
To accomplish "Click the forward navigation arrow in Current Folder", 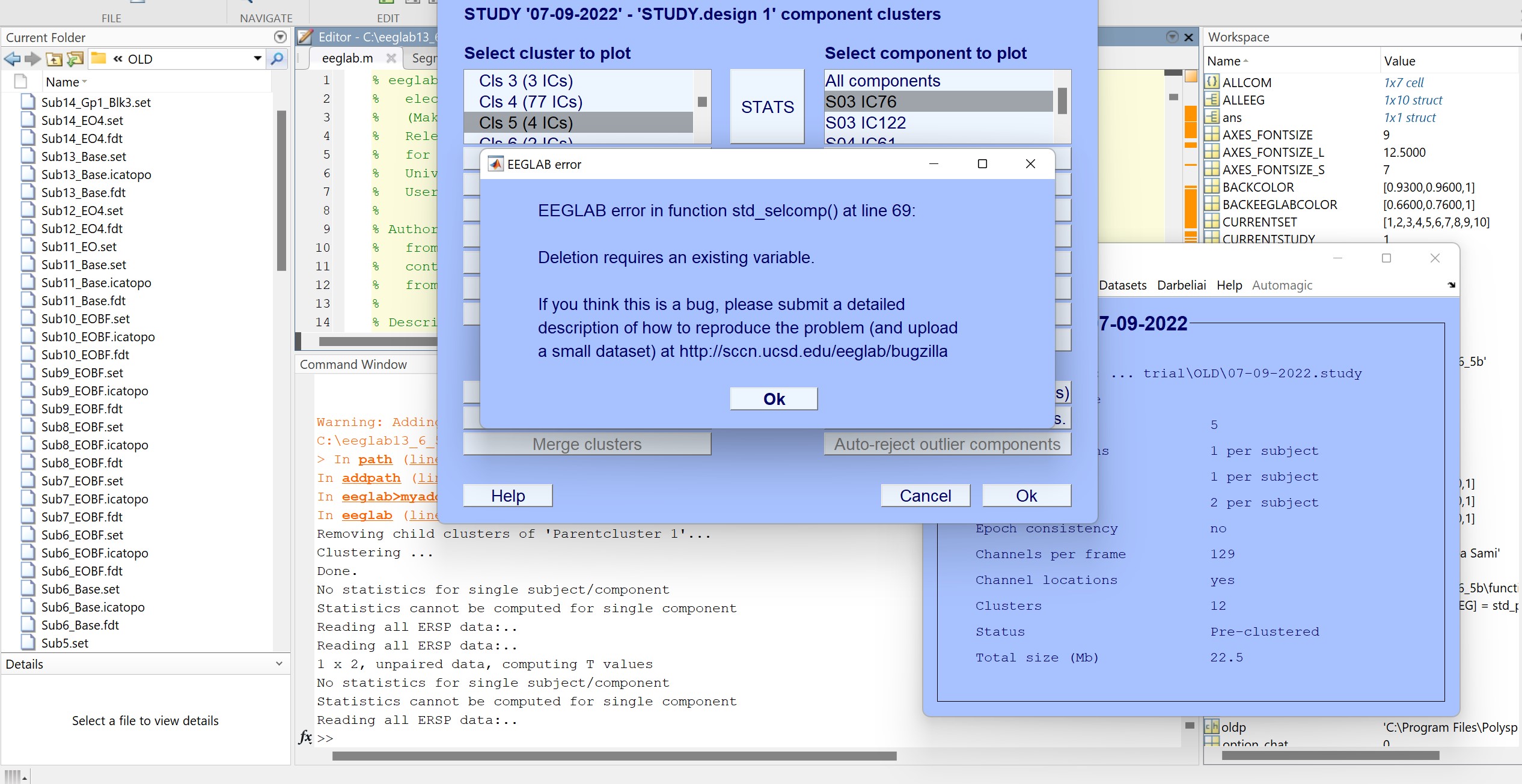I will (x=32, y=58).
